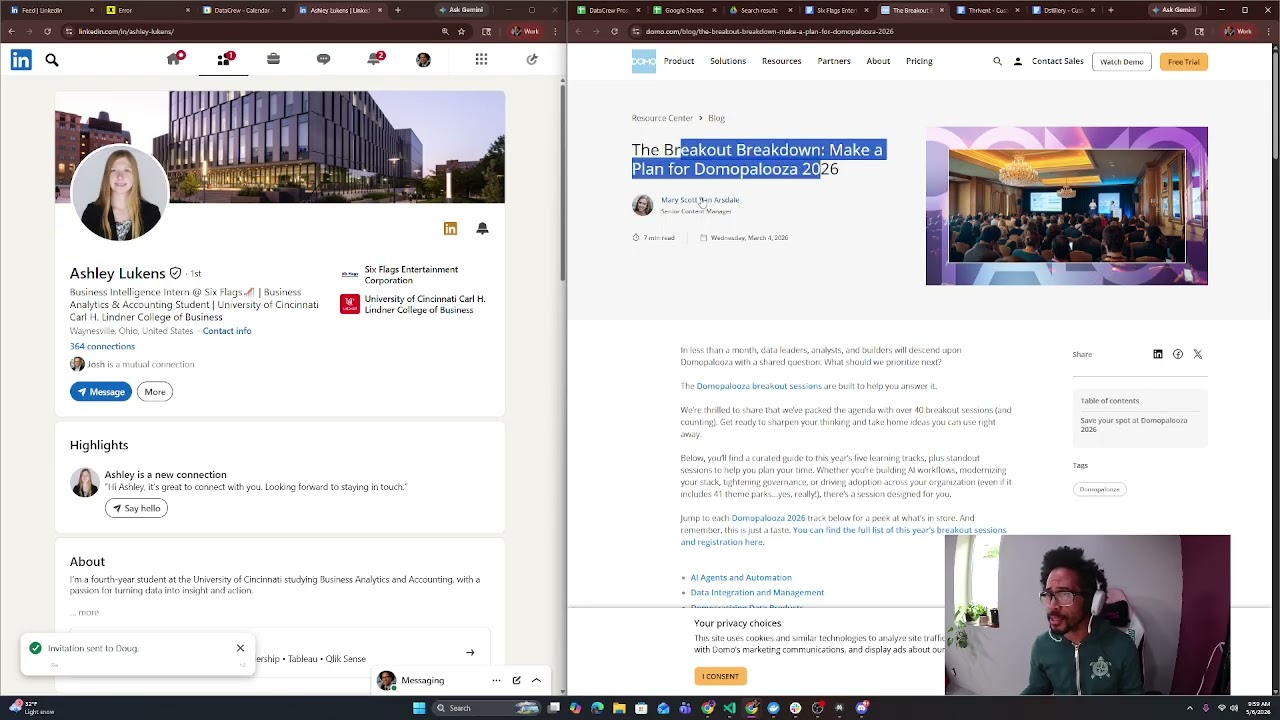Click Domo account person icon
The height and width of the screenshot is (720, 1280).
[1018, 61]
